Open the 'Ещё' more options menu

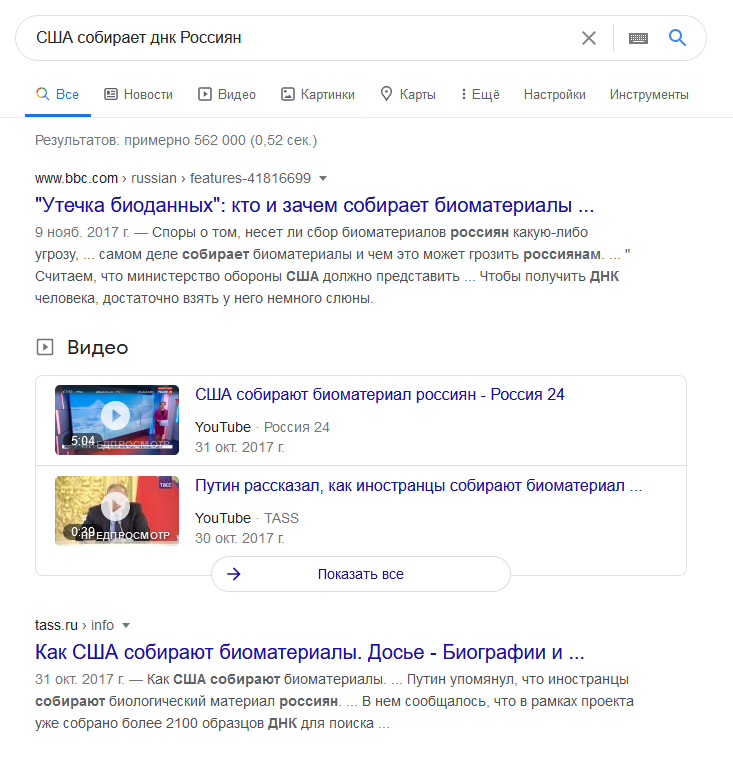480,94
